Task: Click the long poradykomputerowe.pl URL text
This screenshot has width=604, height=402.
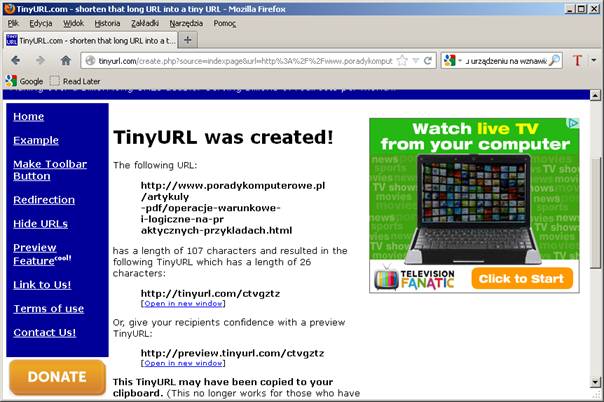Action: point(233,208)
